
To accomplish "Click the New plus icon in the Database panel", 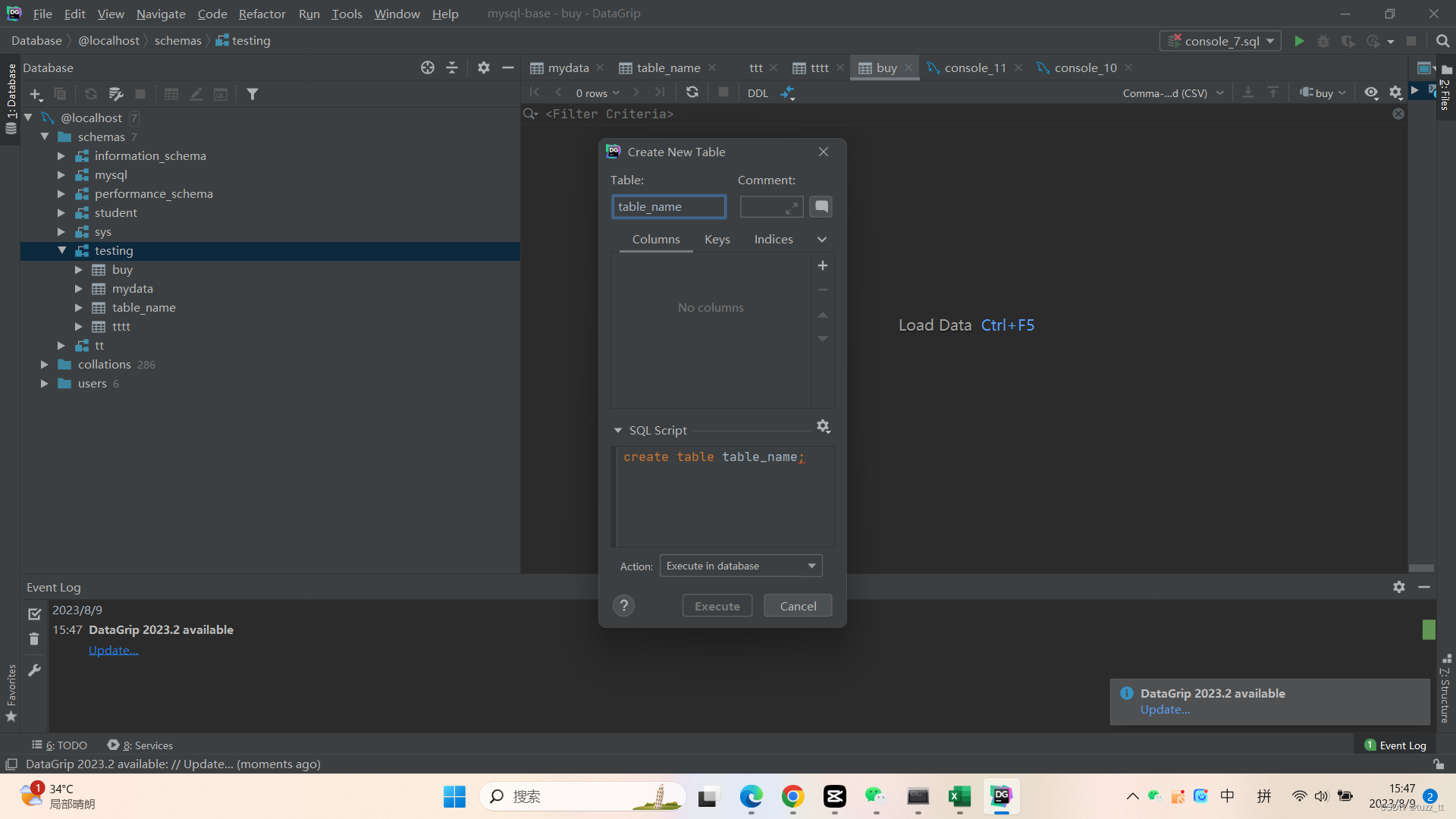I will 36,94.
